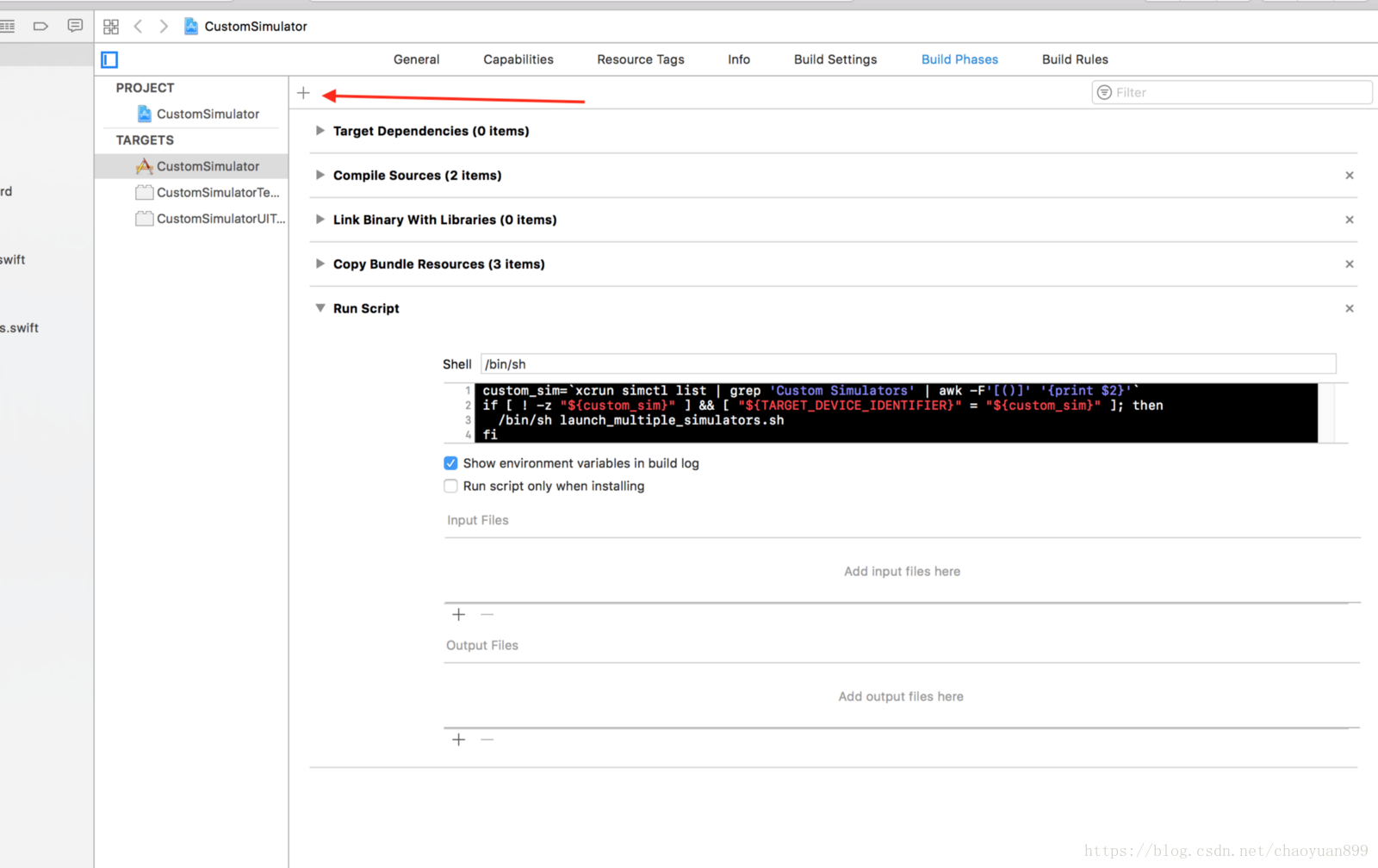Go back with the left chevron

click(138, 27)
